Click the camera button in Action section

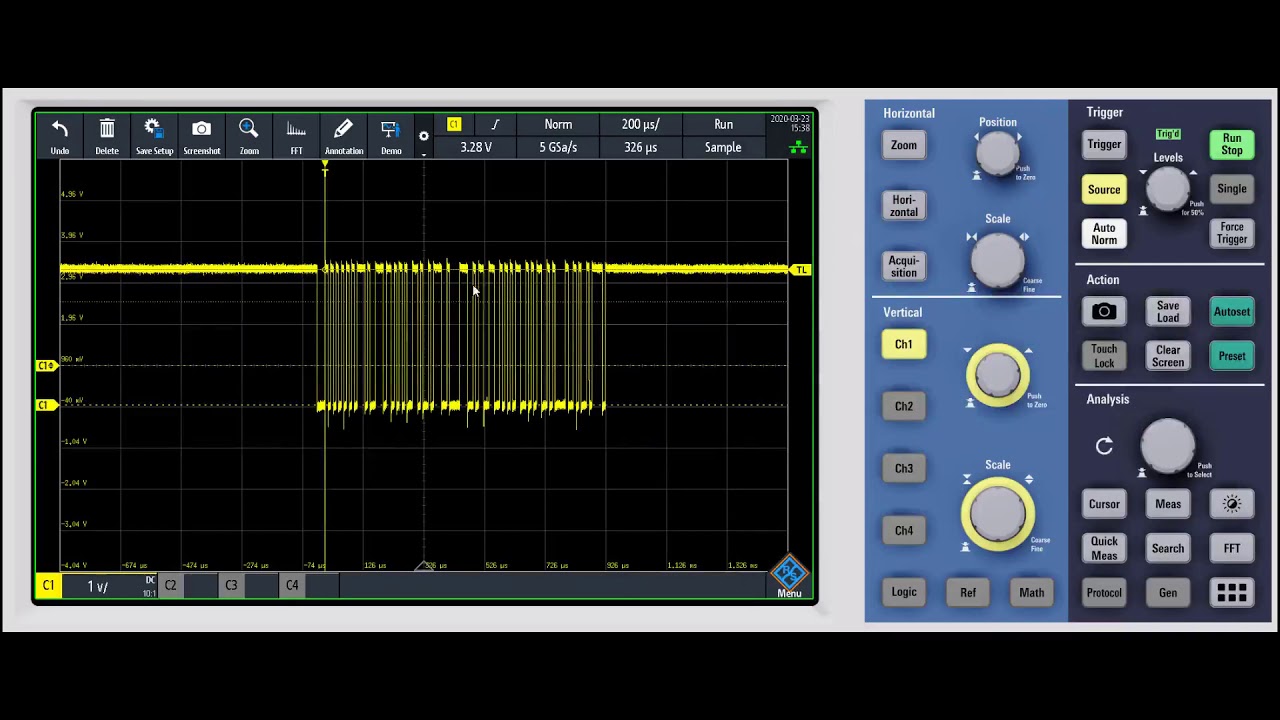[x=1104, y=312]
